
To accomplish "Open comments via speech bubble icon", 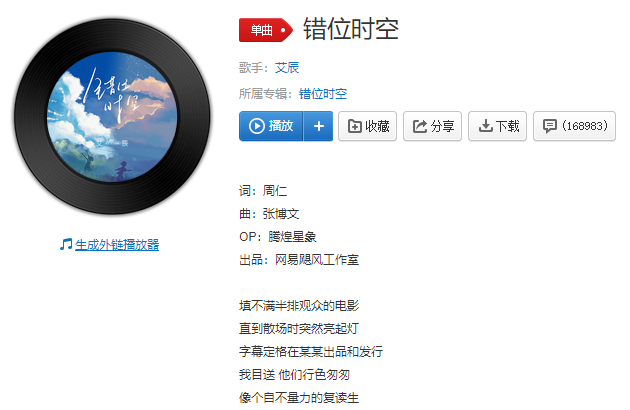I will pyautogui.click(x=550, y=126).
